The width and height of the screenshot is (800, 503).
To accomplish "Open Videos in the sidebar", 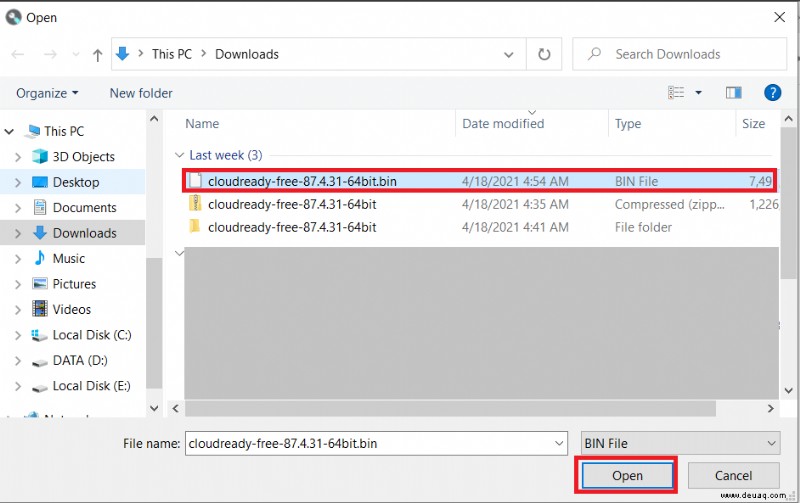I will (x=72, y=310).
